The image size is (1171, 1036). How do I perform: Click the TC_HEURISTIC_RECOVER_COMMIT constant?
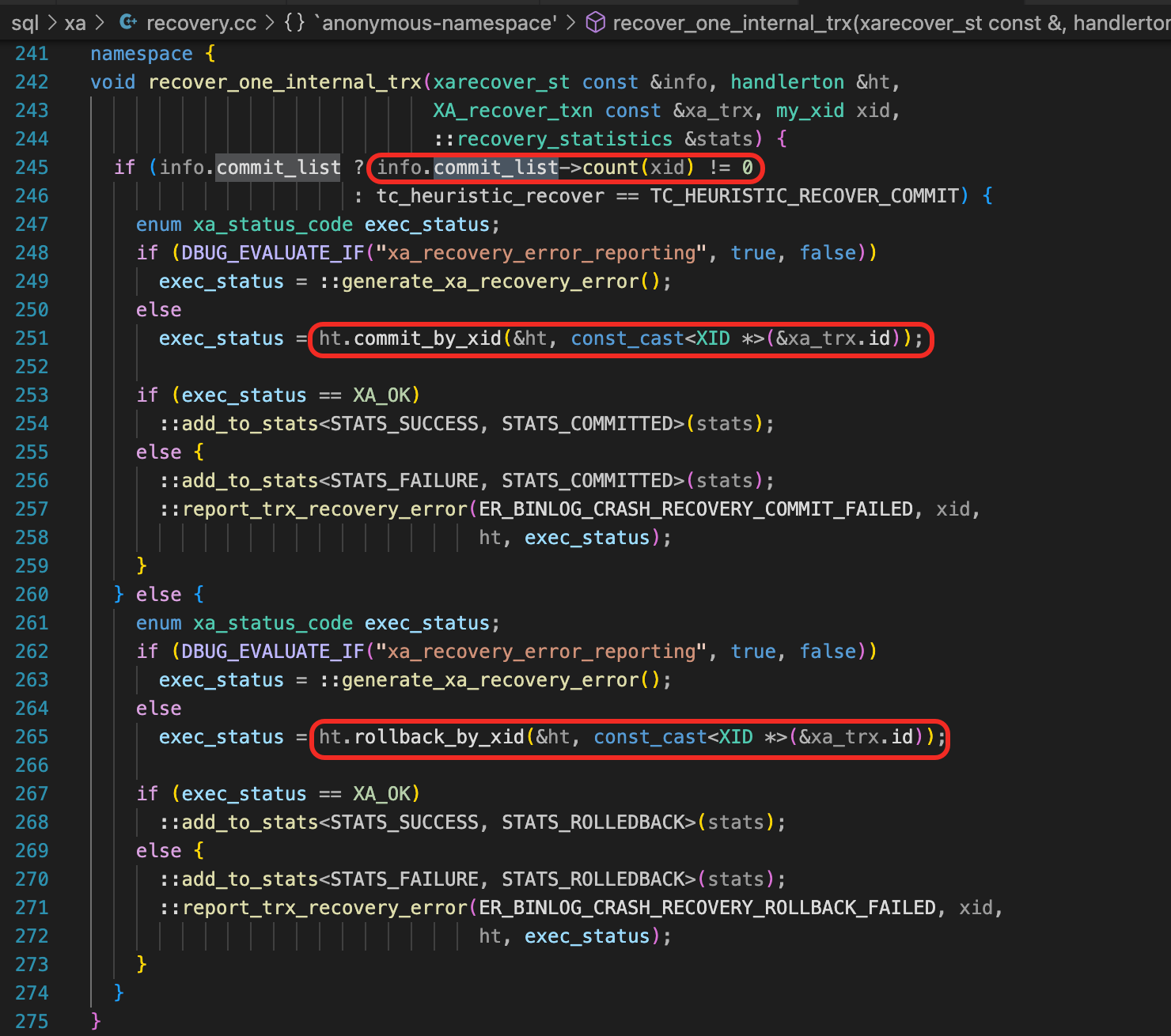[804, 196]
